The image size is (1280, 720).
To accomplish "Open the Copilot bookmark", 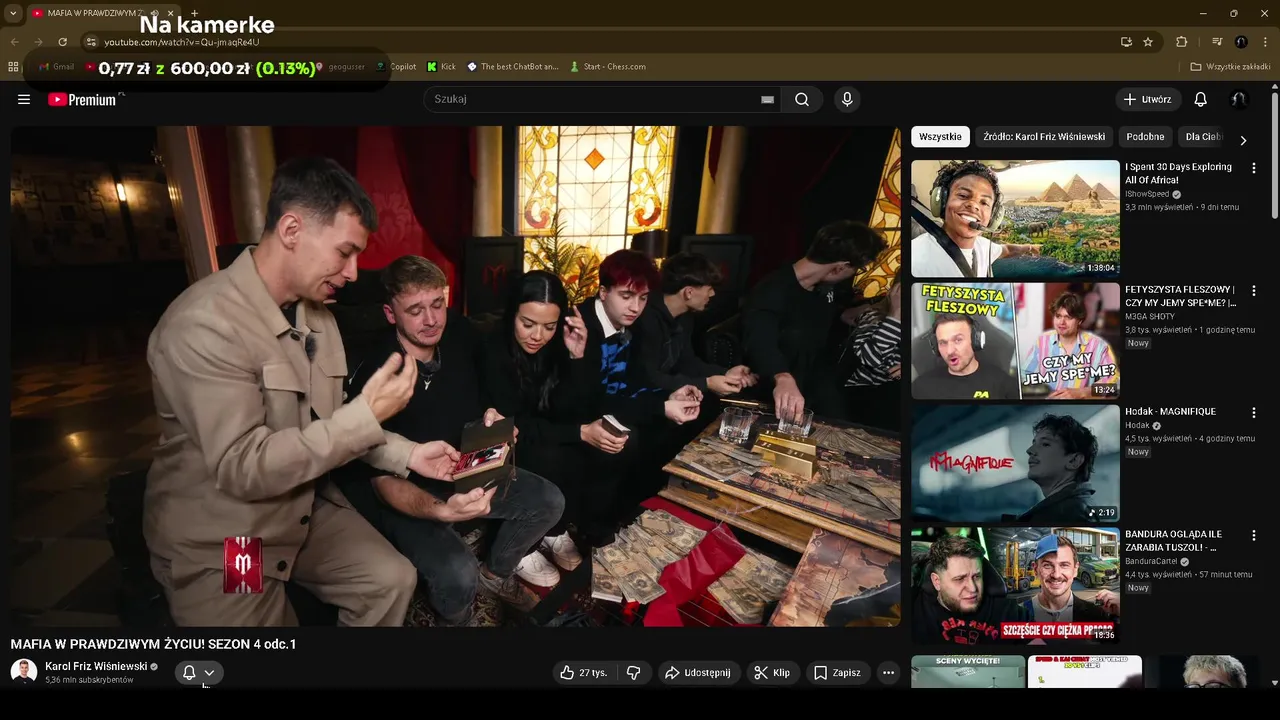I will 396,67.
